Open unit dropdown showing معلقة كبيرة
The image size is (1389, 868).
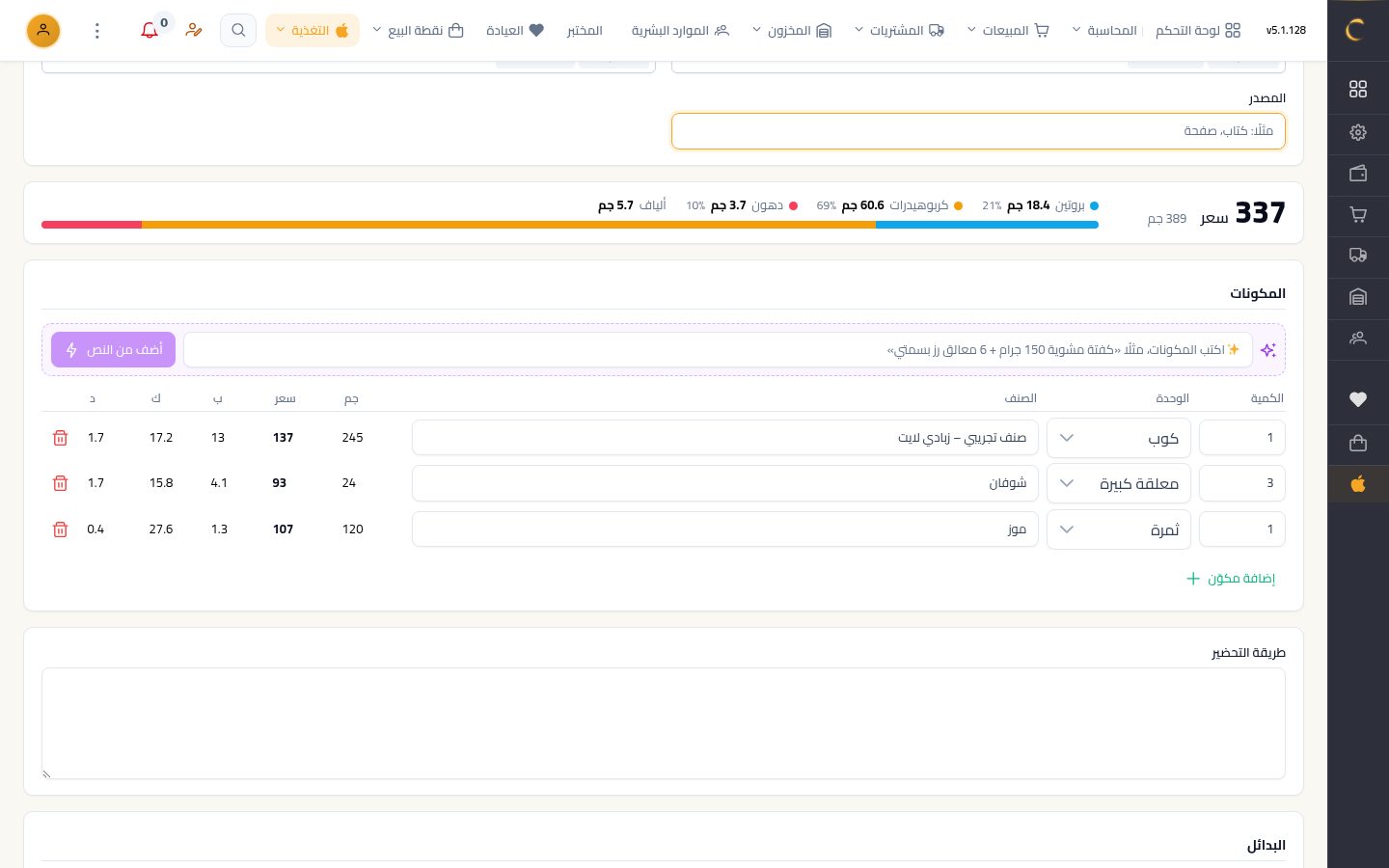click(x=1119, y=483)
